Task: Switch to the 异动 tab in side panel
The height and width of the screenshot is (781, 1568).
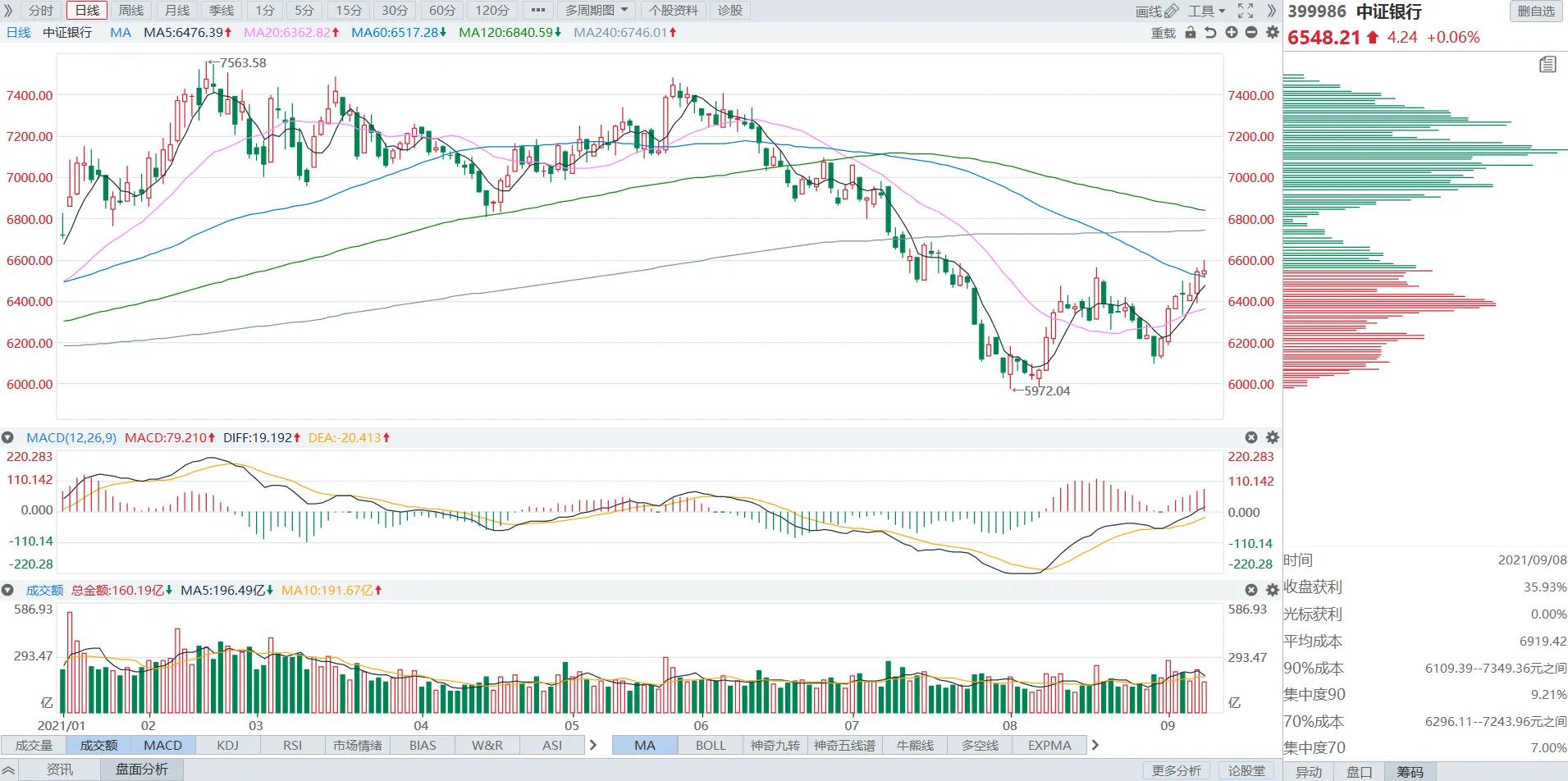Action: (1309, 772)
